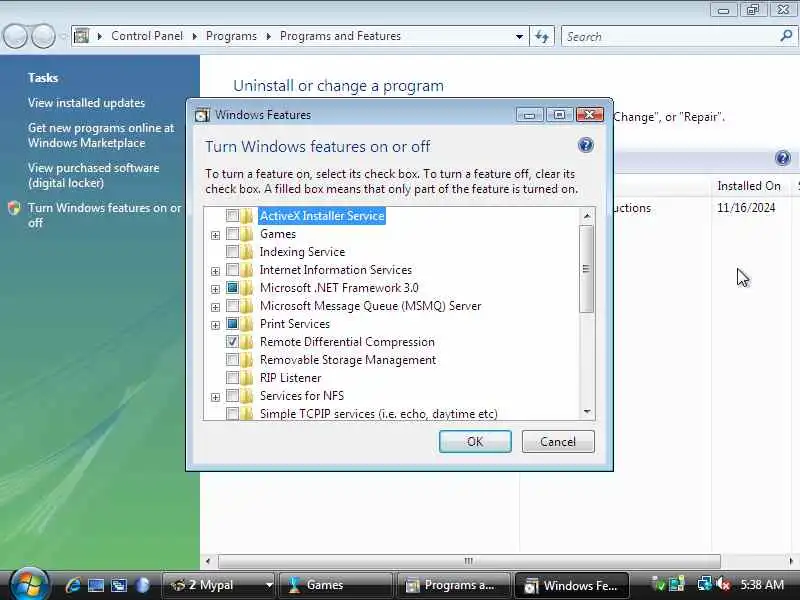Expand the Print Services node
Image resolution: width=800 pixels, height=600 pixels.
point(215,325)
